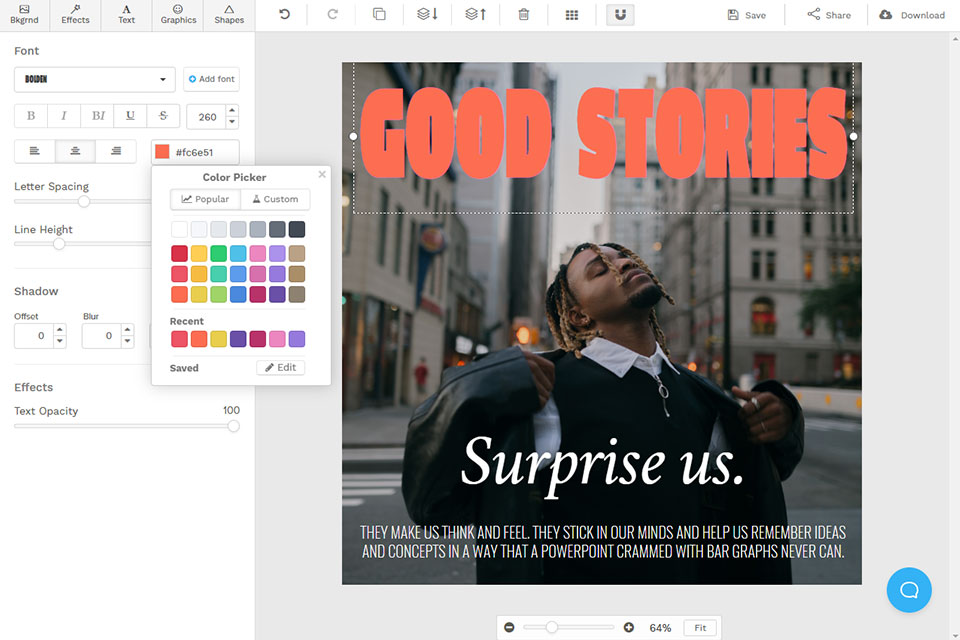This screenshot has height=640, width=960.
Task: Send layer backward with layers-down icon
Action: coord(427,15)
